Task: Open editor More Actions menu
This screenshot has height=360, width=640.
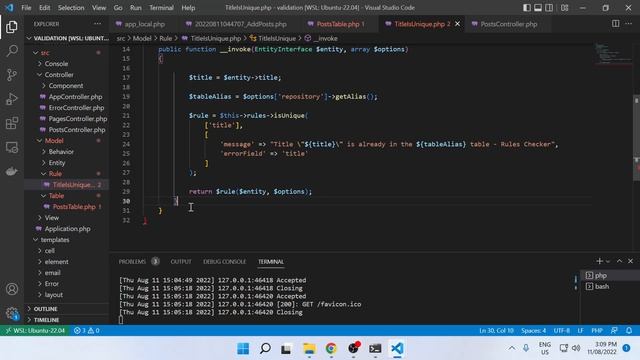Action: coord(629,24)
